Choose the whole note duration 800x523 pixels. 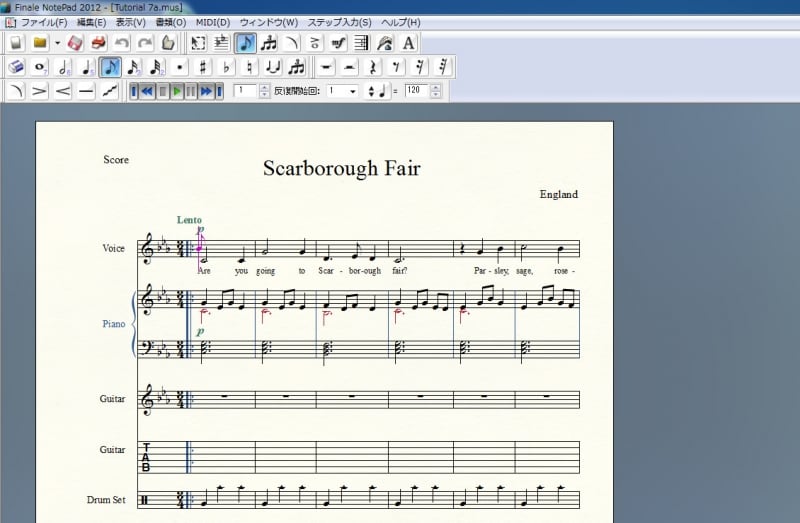point(41,67)
